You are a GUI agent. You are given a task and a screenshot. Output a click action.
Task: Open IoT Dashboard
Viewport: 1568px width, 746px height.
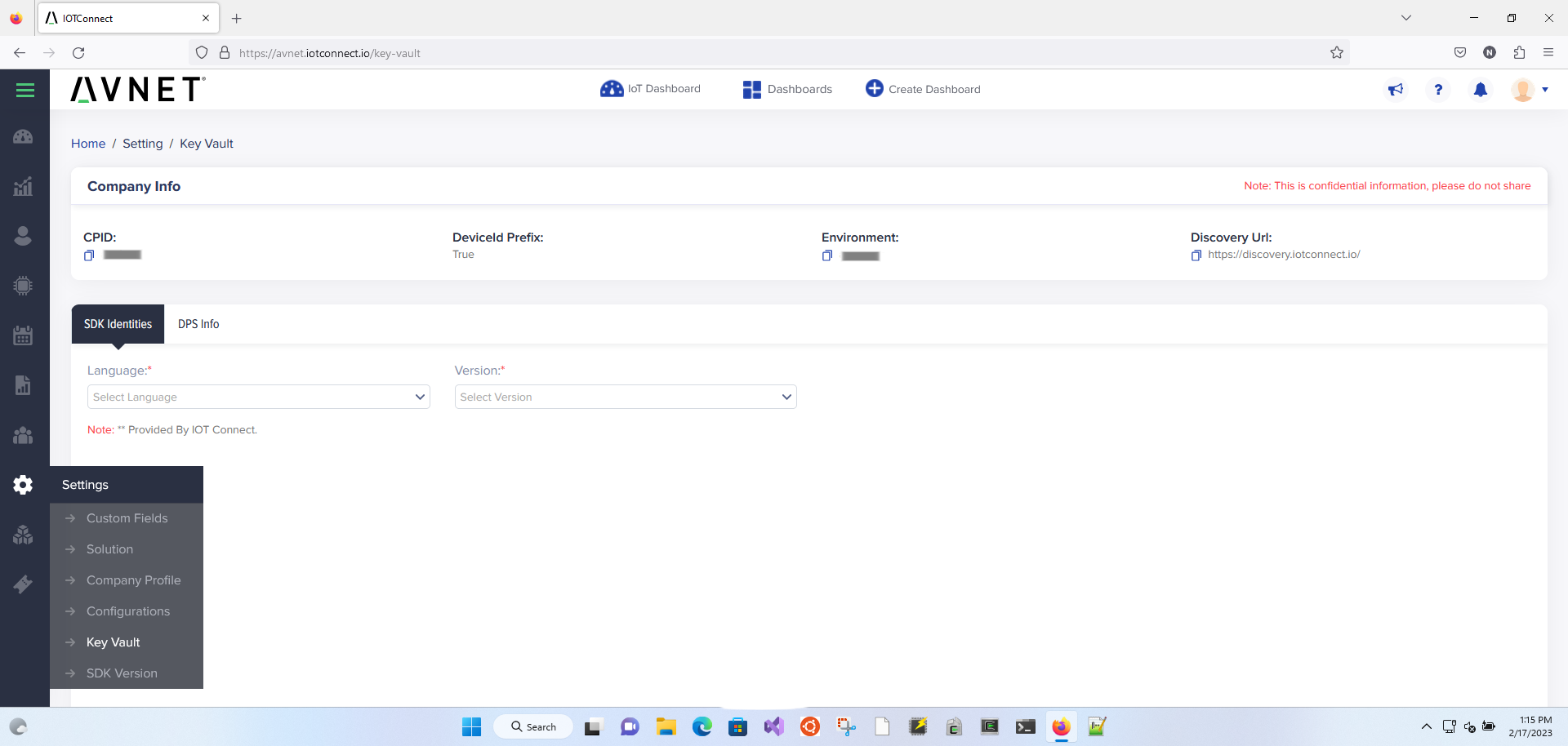(x=650, y=89)
